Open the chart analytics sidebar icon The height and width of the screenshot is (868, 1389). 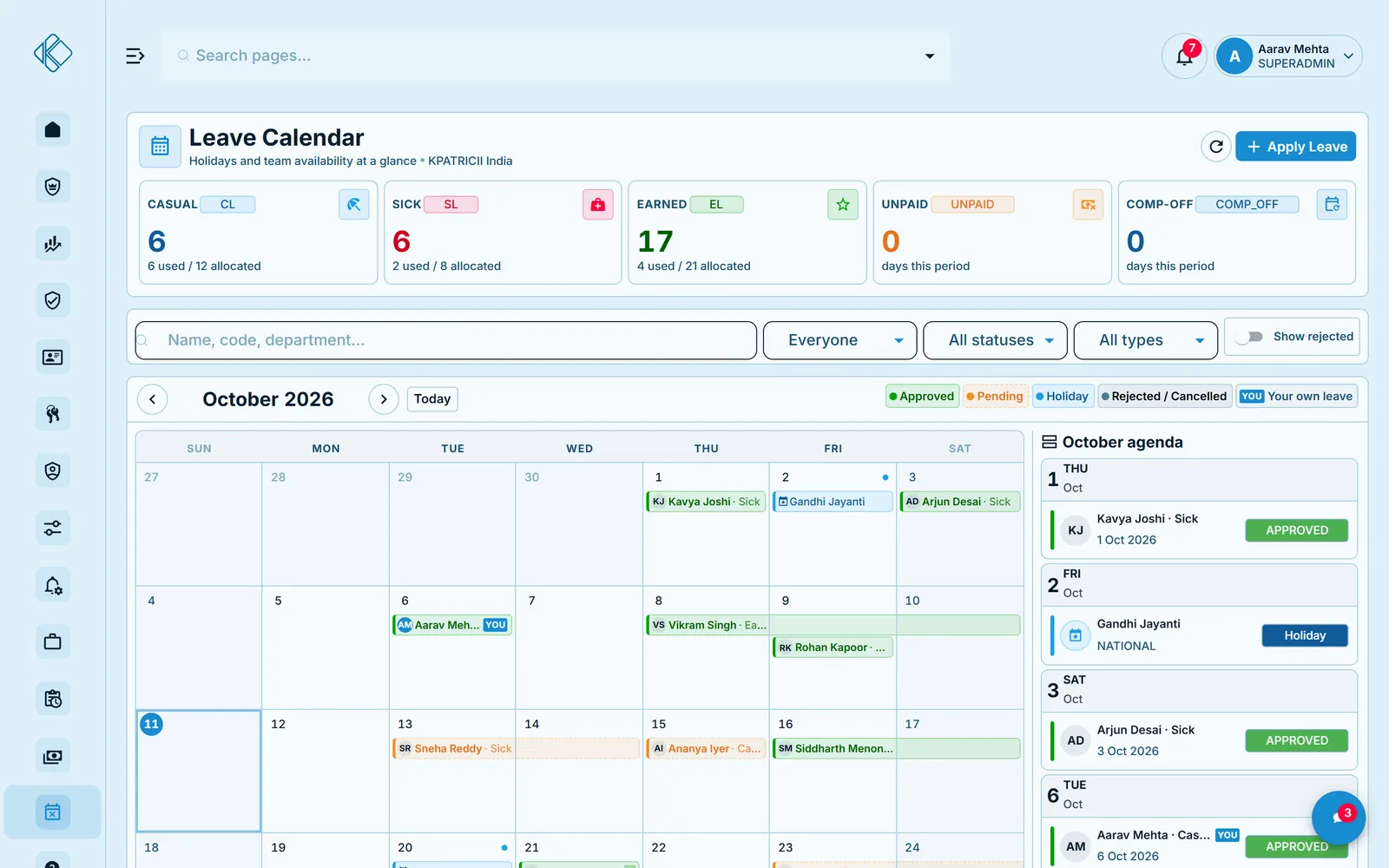(53, 244)
